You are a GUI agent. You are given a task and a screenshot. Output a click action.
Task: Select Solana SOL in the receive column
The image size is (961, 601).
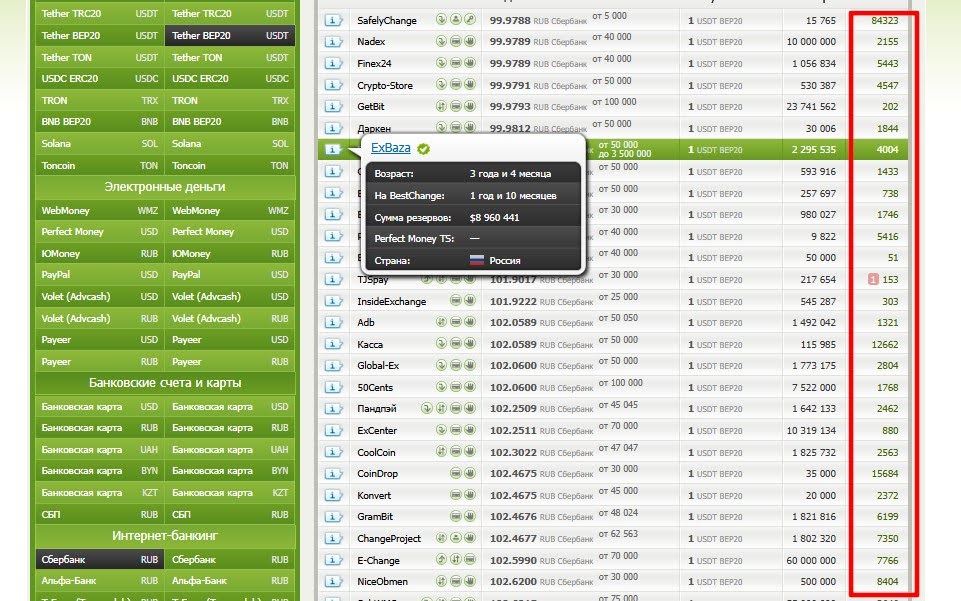point(230,143)
